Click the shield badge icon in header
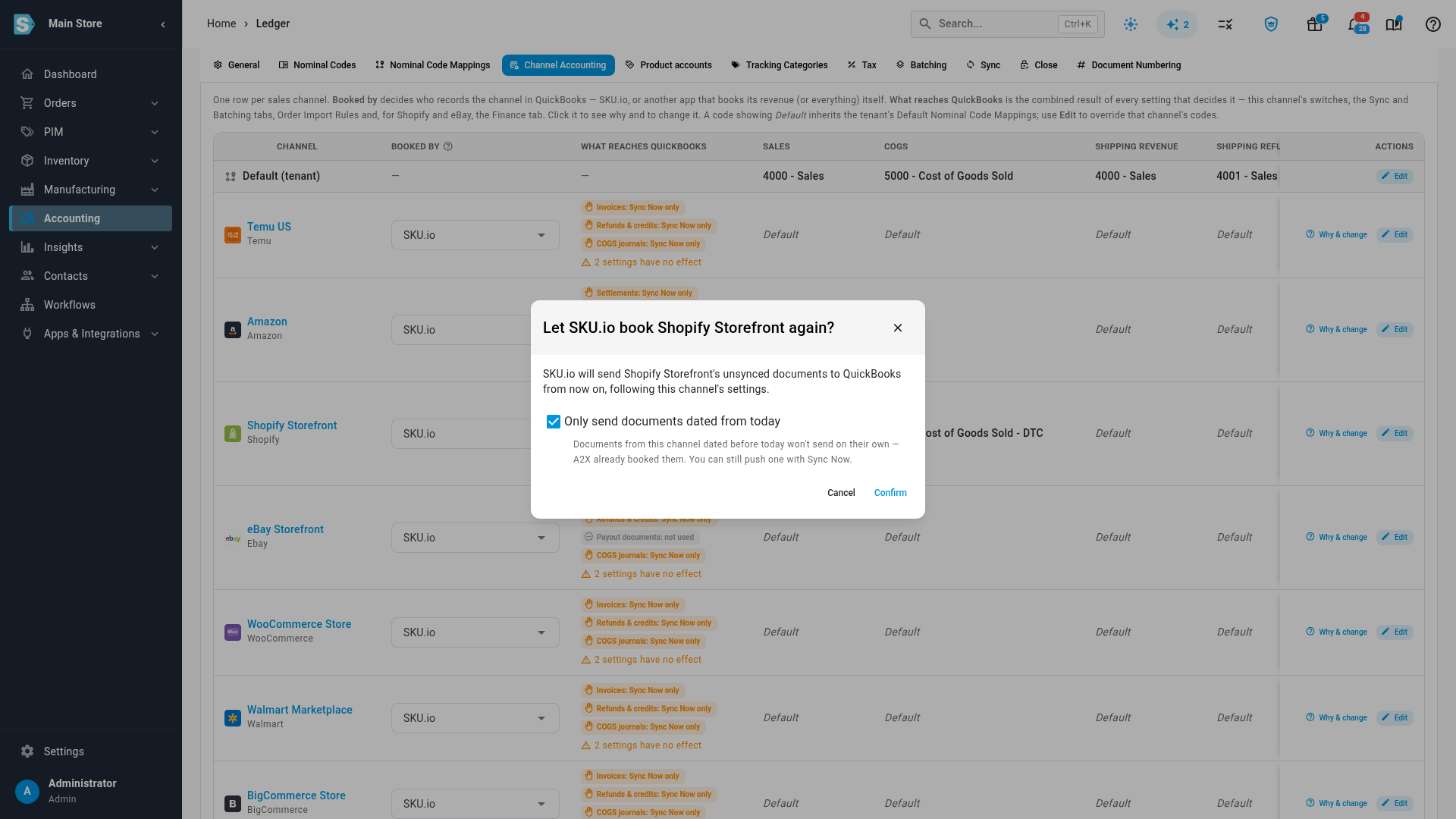Image resolution: width=1456 pixels, height=819 pixels. 1272,24
